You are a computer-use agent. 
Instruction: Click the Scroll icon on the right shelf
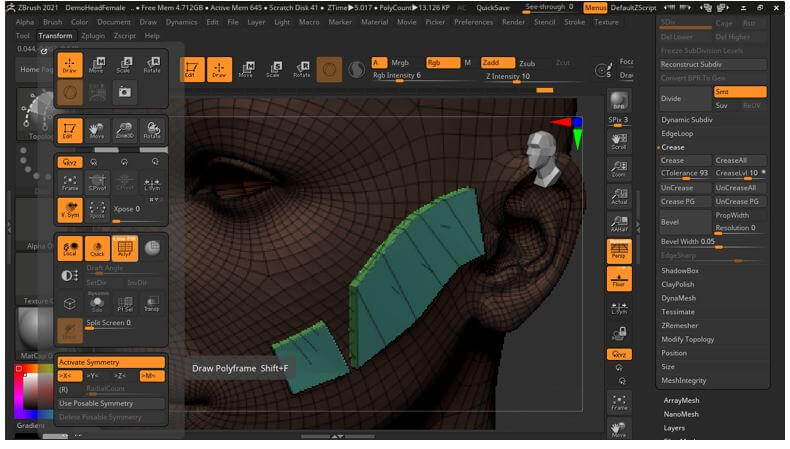[x=619, y=142]
